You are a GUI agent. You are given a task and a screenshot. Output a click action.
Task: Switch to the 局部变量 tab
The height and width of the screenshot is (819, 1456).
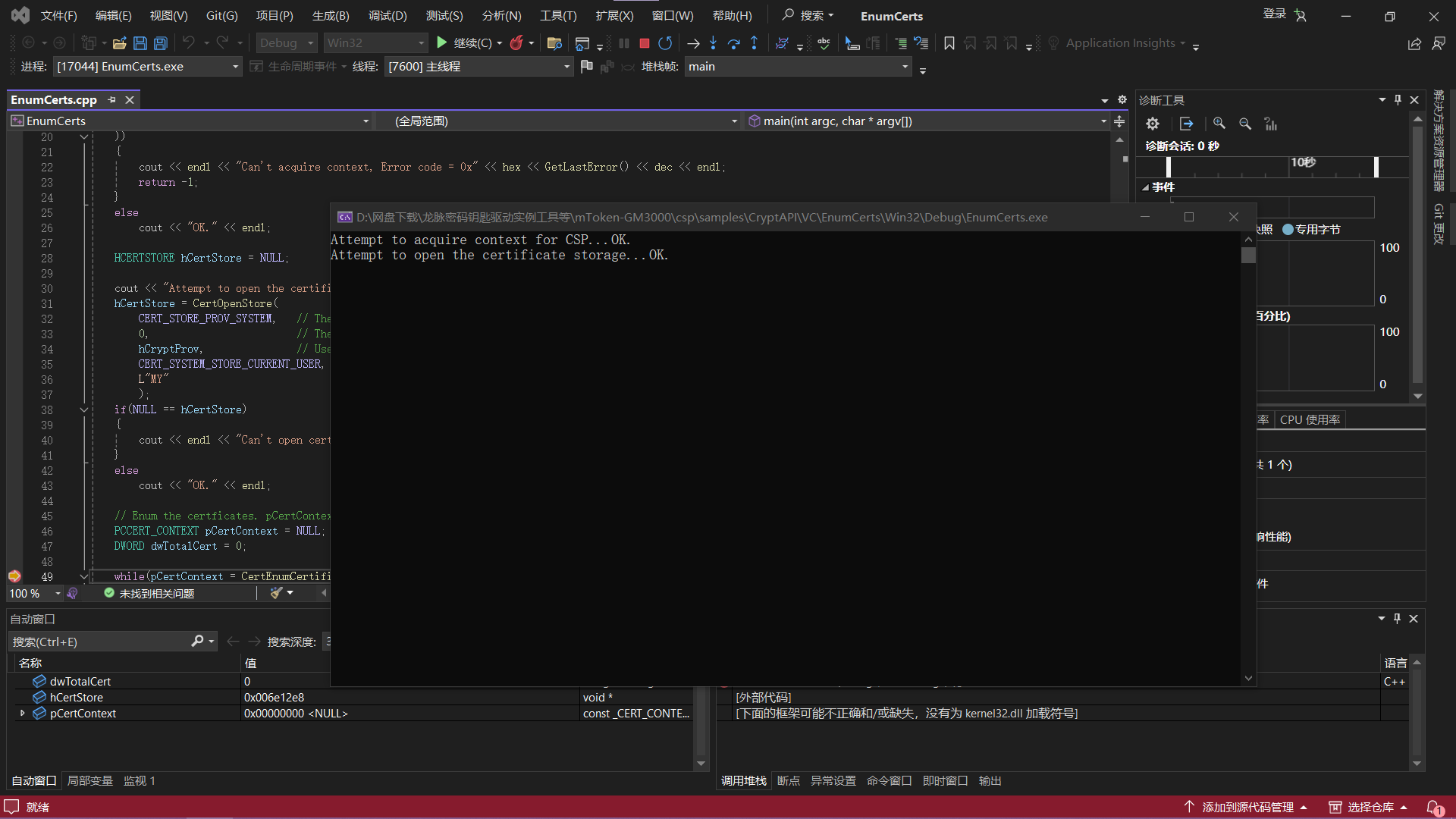[89, 780]
